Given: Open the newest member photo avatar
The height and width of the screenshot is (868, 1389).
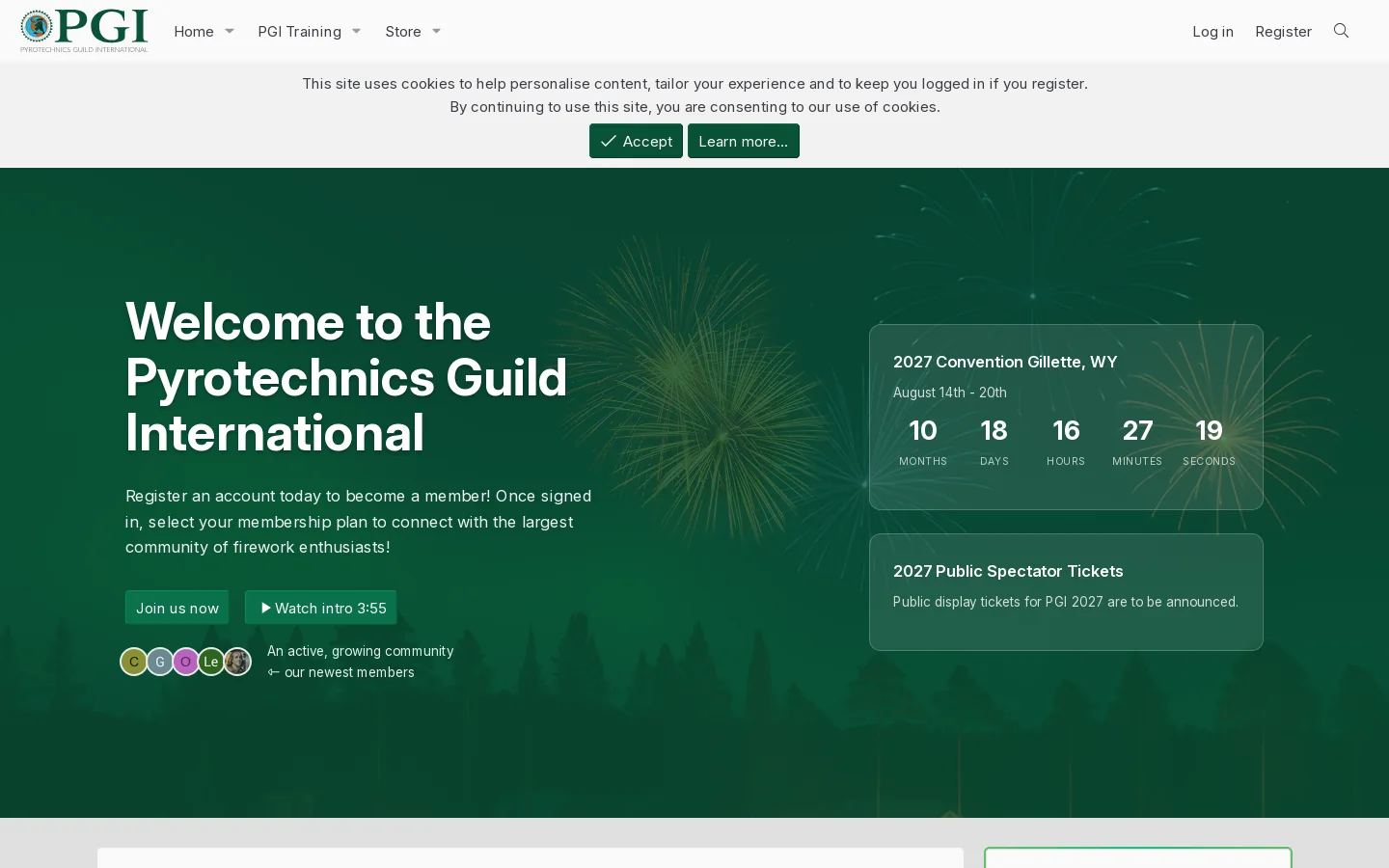Looking at the screenshot, I should 237,662.
